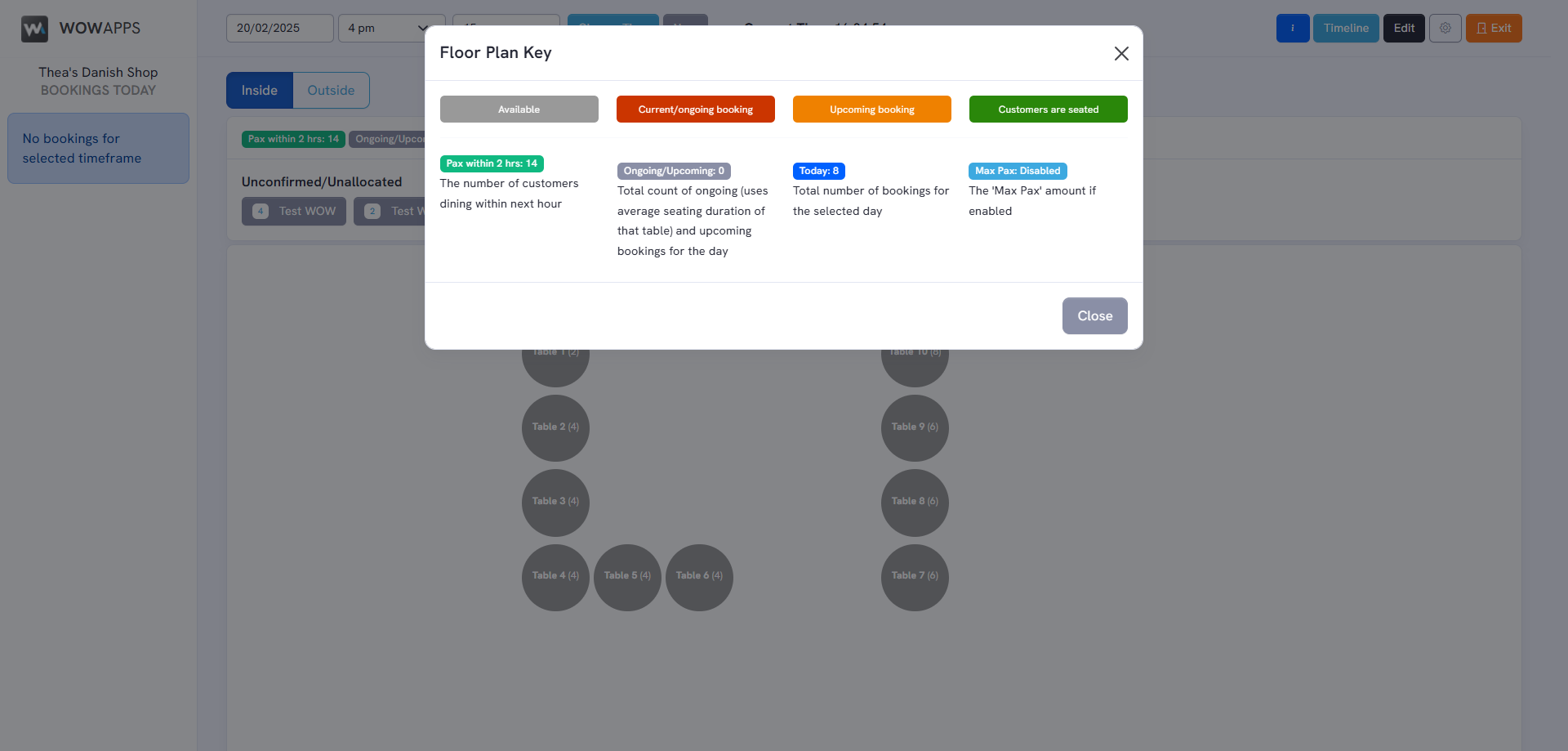Click the orange Upcoming booking swatch
The width and height of the screenshot is (1568, 751).
[871, 110]
